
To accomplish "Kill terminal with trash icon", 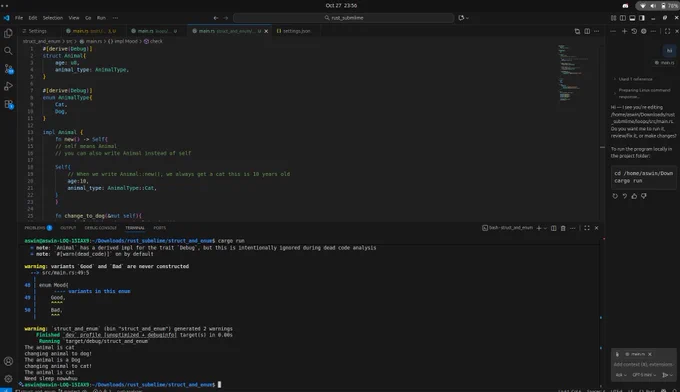I will tap(563, 228).
